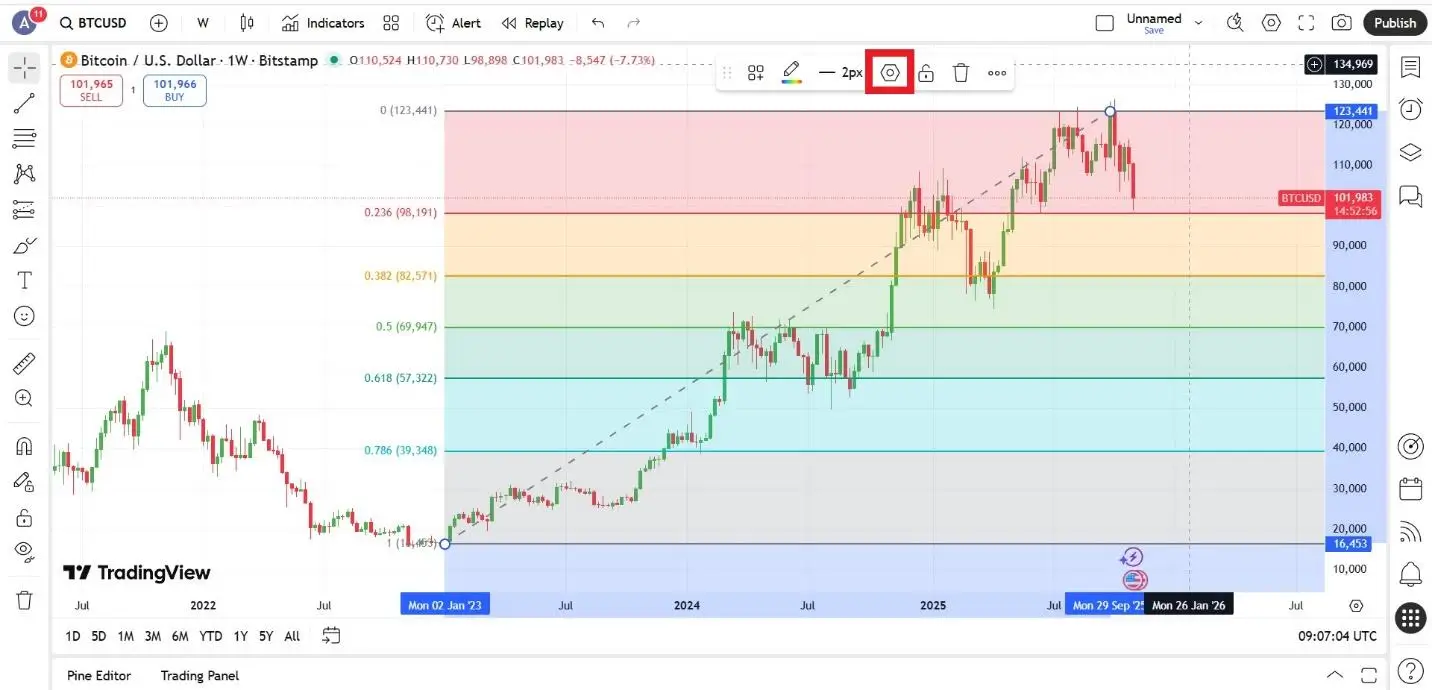Open the Measure ruler tool

(x=24, y=364)
